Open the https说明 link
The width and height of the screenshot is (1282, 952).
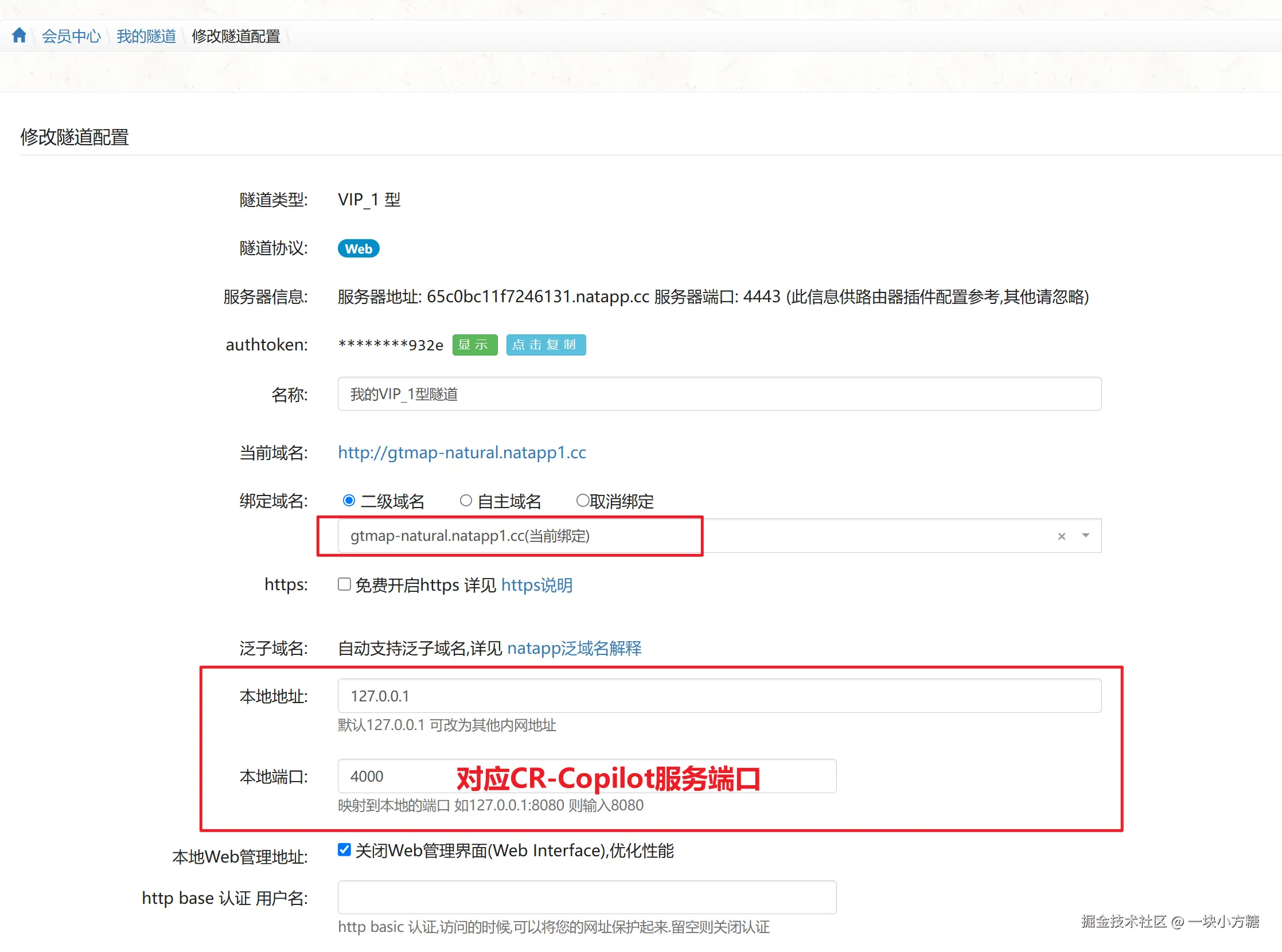tap(536, 585)
